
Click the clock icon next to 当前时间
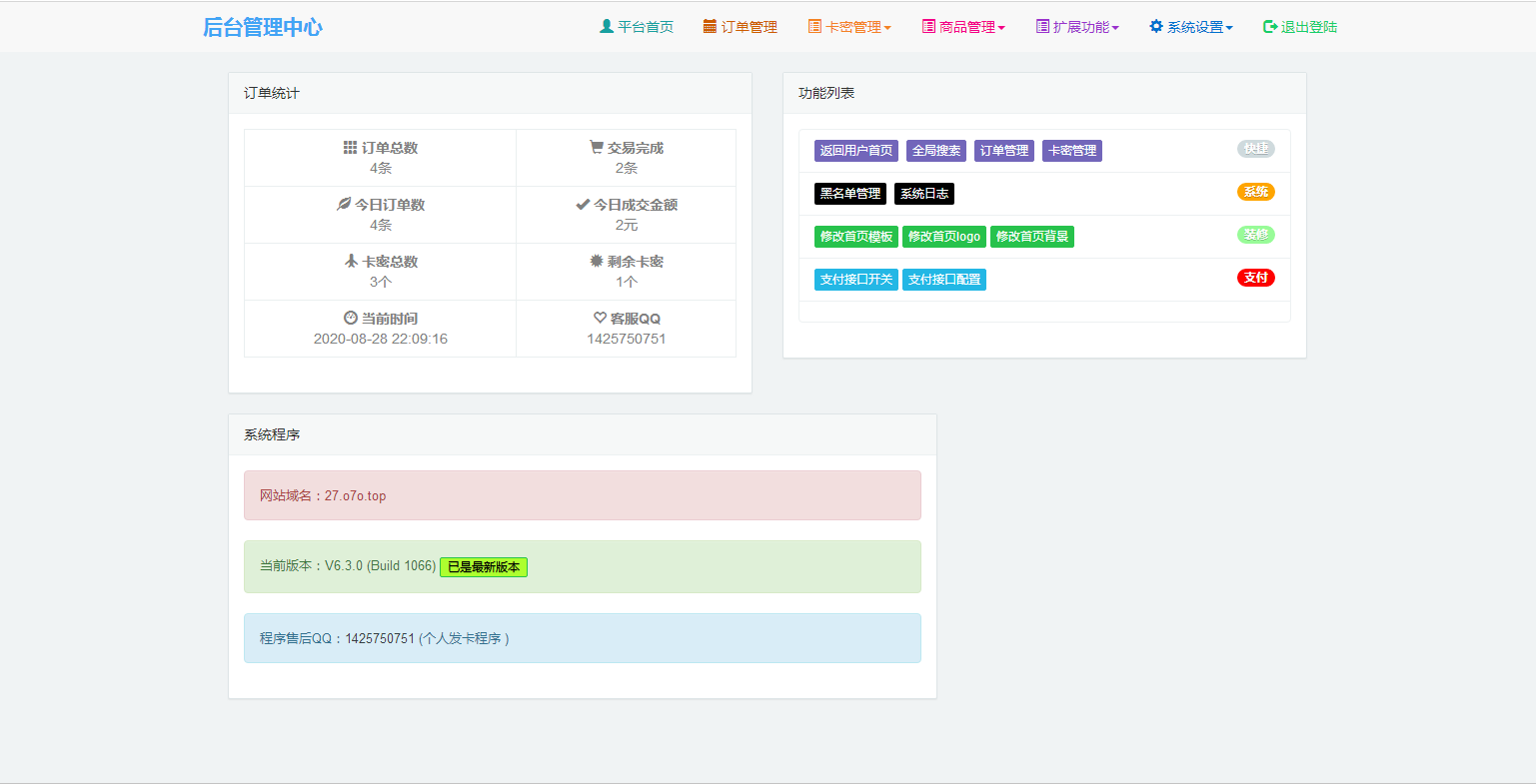(351, 319)
